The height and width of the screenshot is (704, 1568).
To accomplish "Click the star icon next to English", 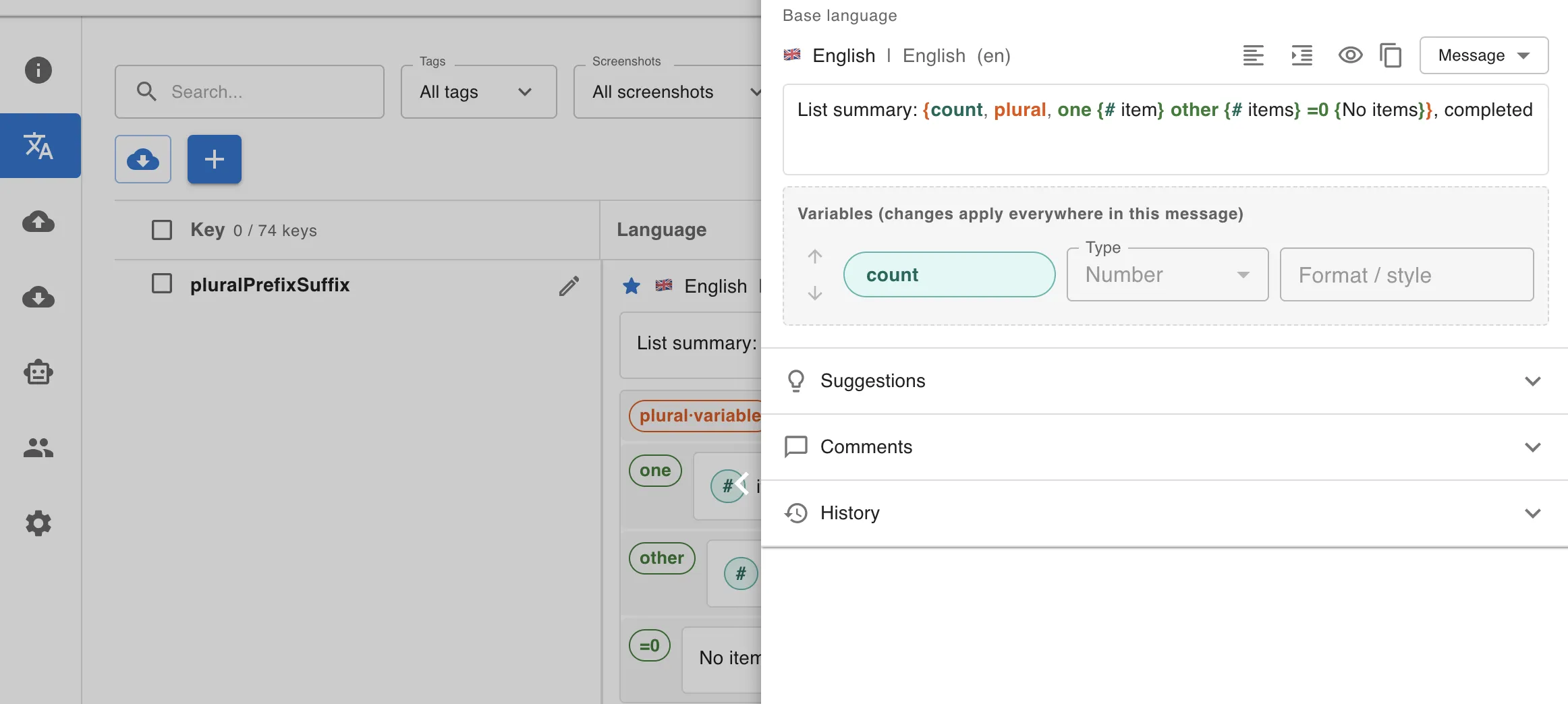I will (632, 286).
